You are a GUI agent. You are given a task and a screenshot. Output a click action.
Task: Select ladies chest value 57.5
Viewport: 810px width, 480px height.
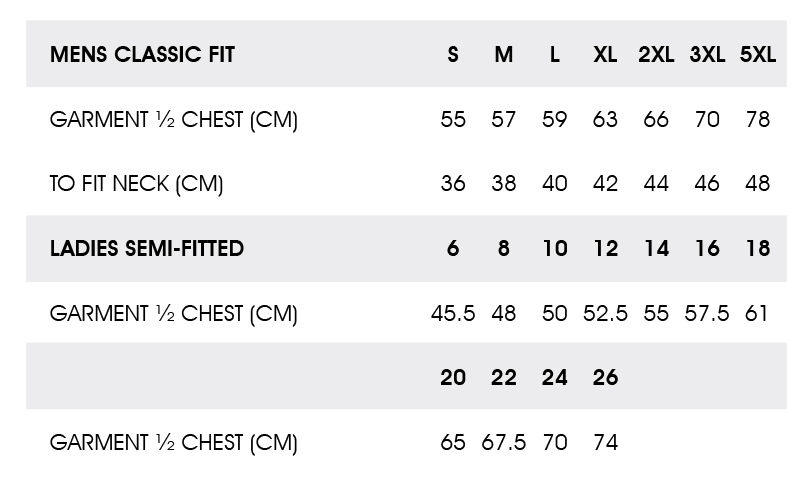point(707,314)
